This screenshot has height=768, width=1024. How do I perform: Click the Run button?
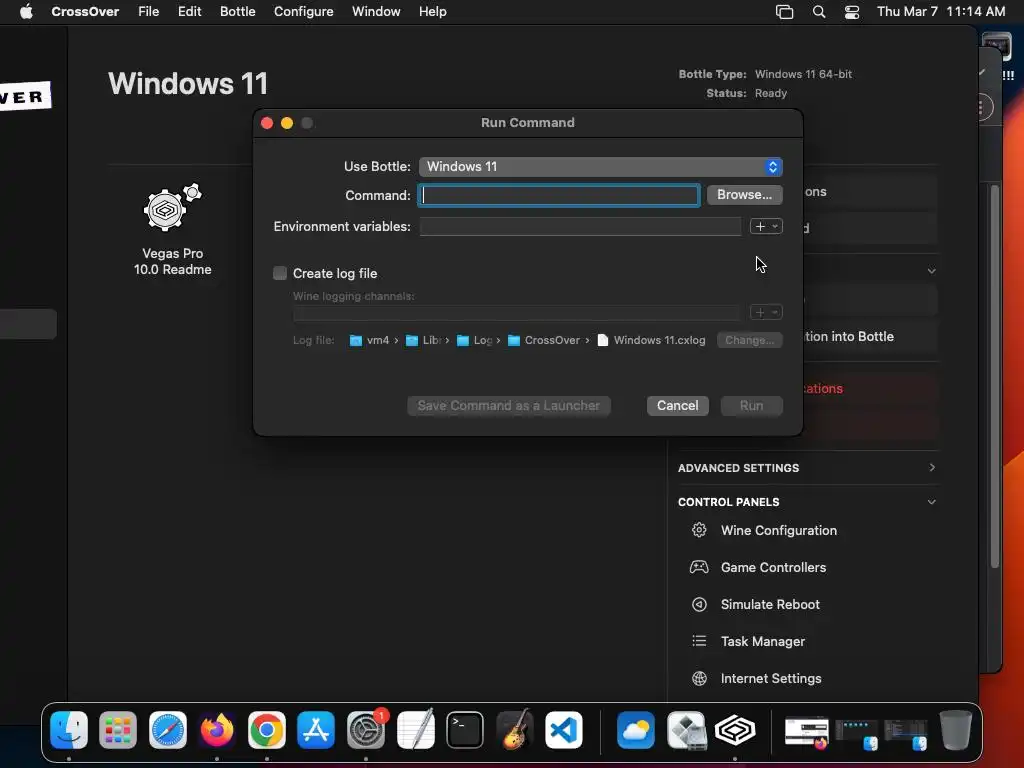[x=752, y=406]
